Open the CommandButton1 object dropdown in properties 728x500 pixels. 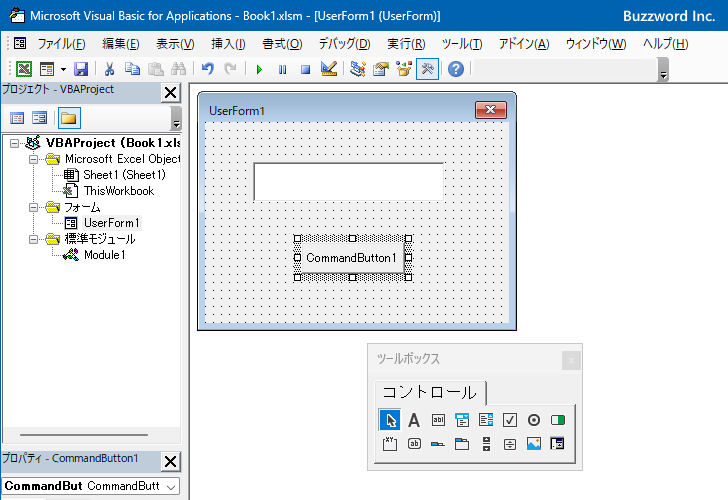tap(171, 487)
